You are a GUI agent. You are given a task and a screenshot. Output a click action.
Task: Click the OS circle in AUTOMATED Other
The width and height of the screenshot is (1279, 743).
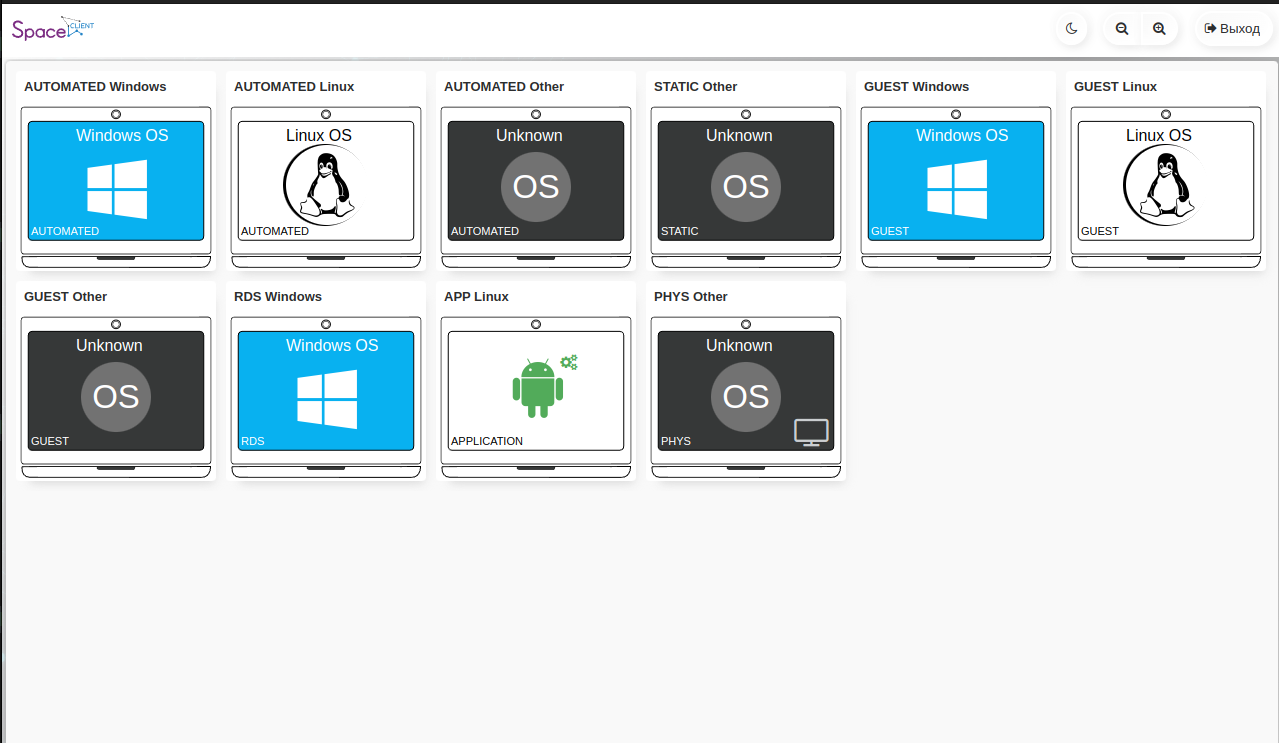[536, 187]
